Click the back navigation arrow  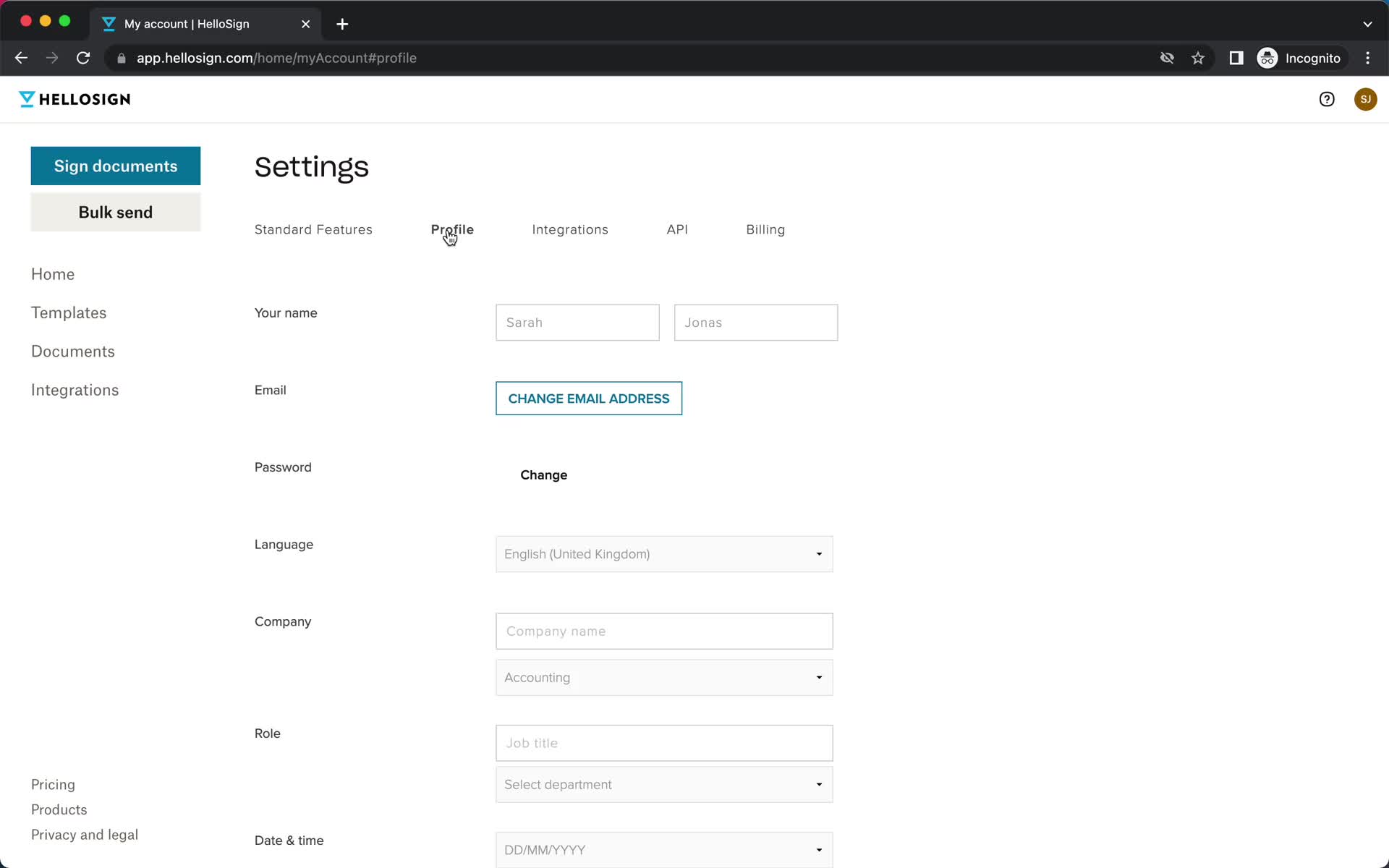[x=21, y=58]
